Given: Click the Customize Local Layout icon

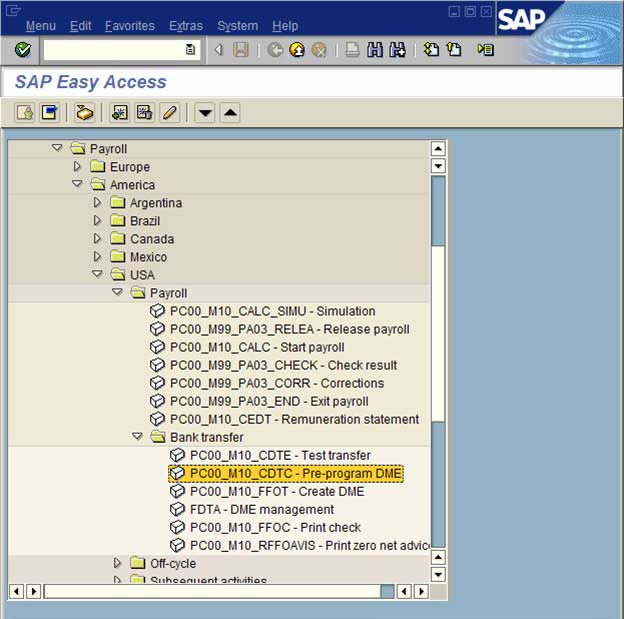Looking at the screenshot, I should pos(486,50).
